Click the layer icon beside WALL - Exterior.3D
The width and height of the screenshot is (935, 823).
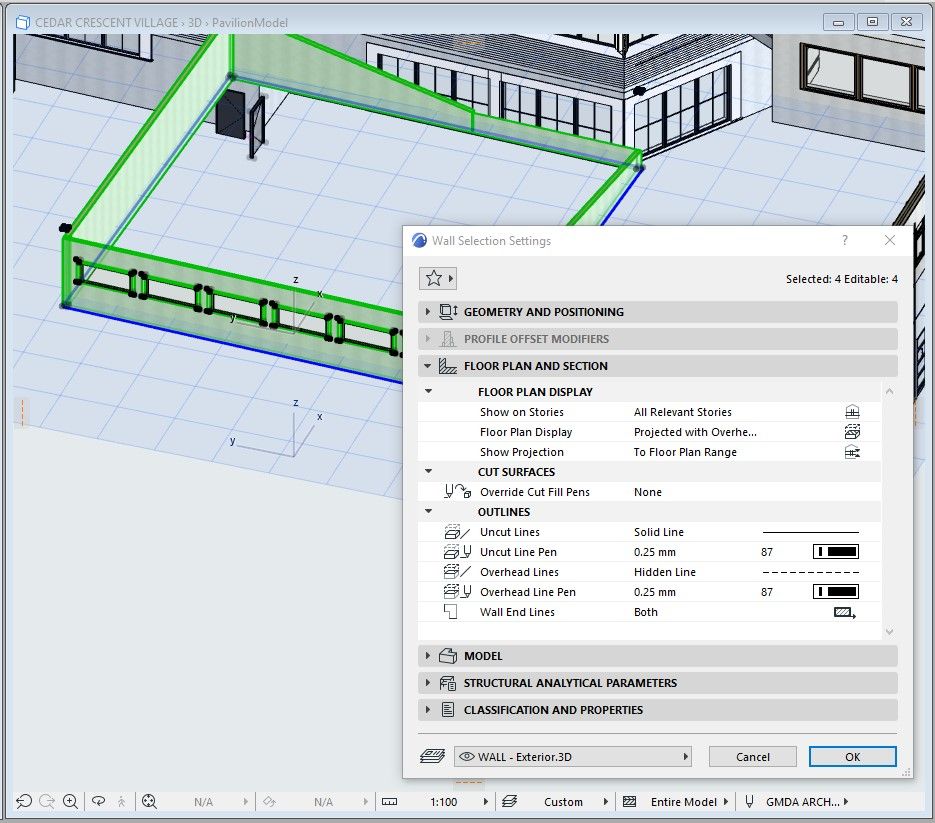[x=432, y=757]
